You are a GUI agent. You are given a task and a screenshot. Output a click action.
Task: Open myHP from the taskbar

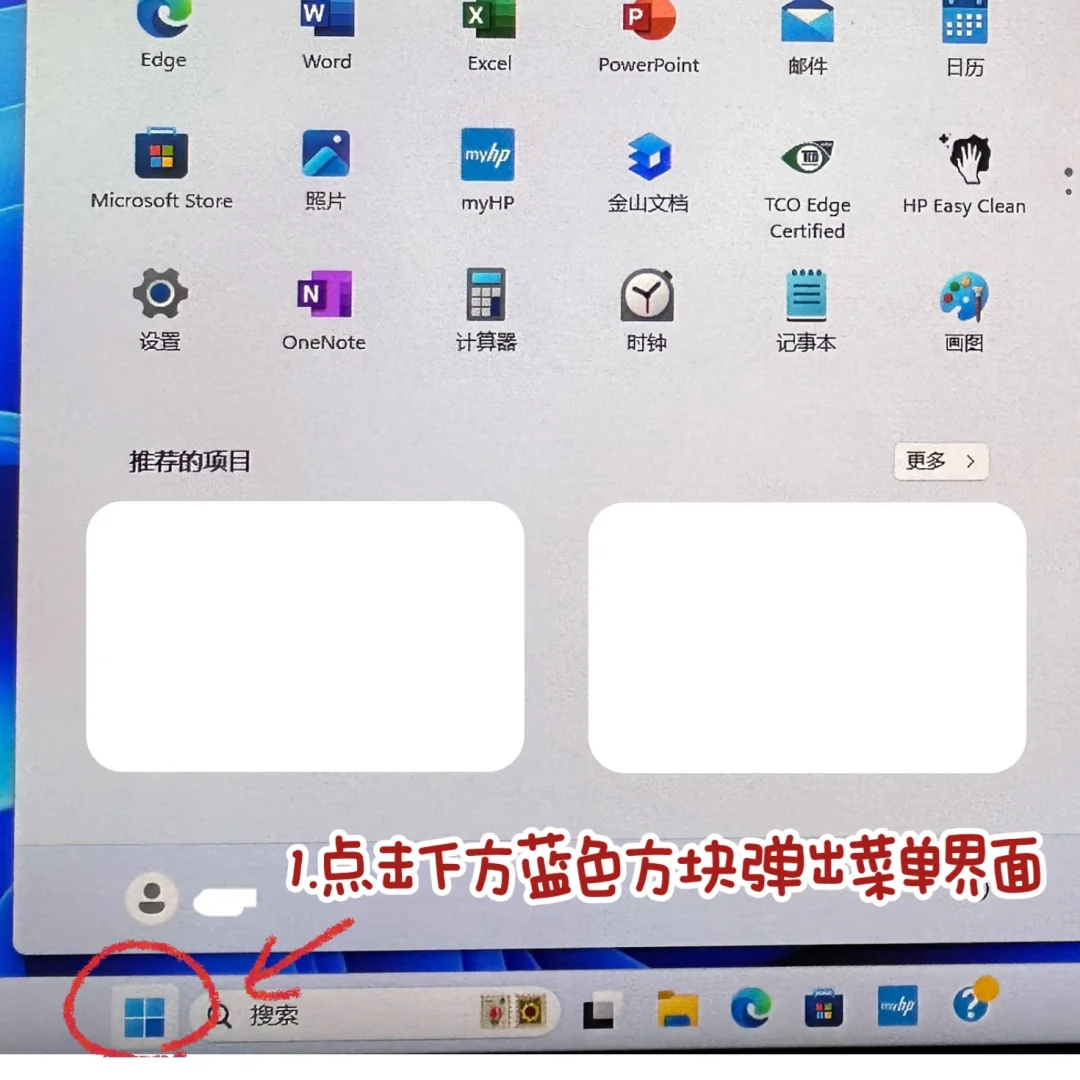coord(897,1006)
